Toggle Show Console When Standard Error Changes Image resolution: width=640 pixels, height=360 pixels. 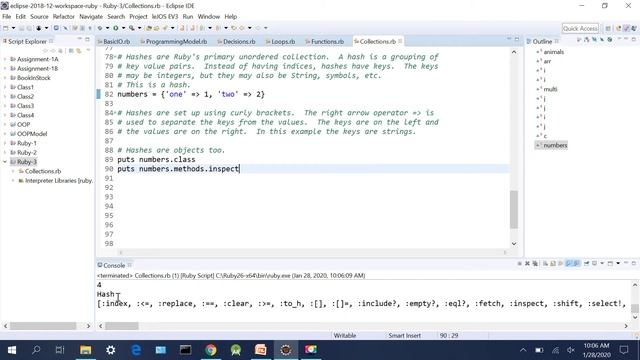tap(576, 264)
